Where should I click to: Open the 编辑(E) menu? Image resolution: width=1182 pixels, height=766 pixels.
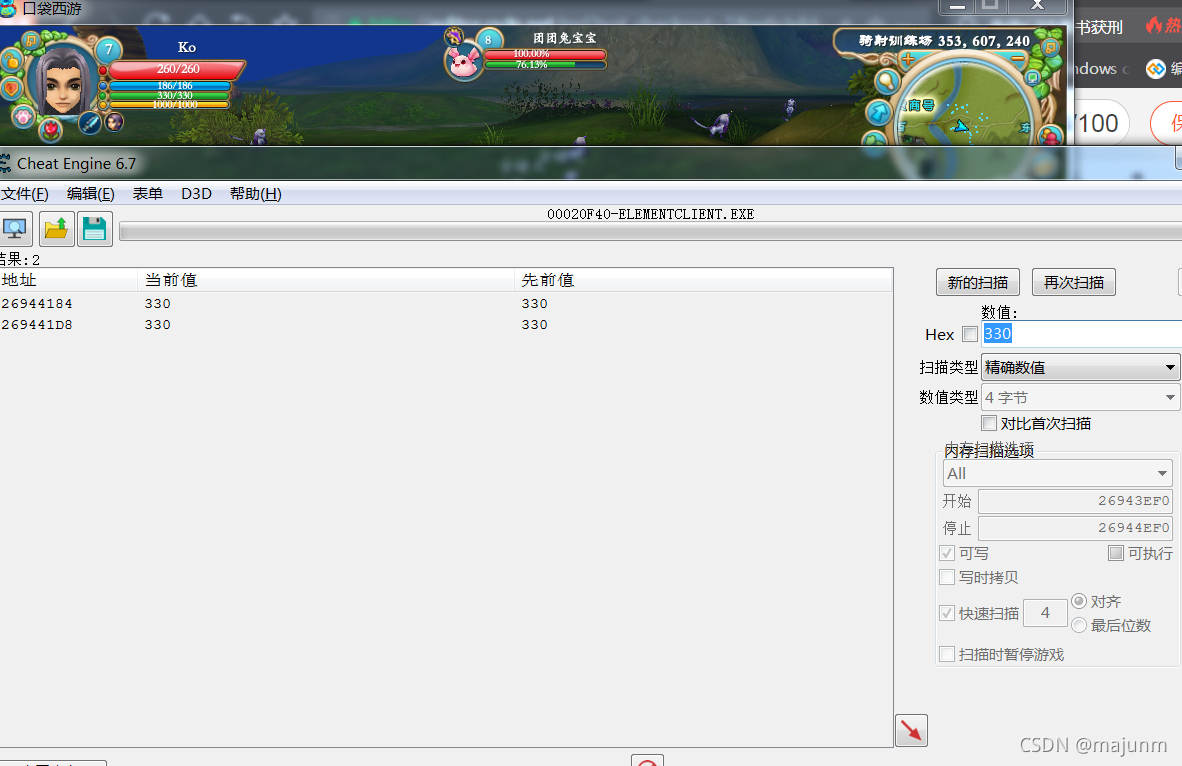(x=90, y=194)
